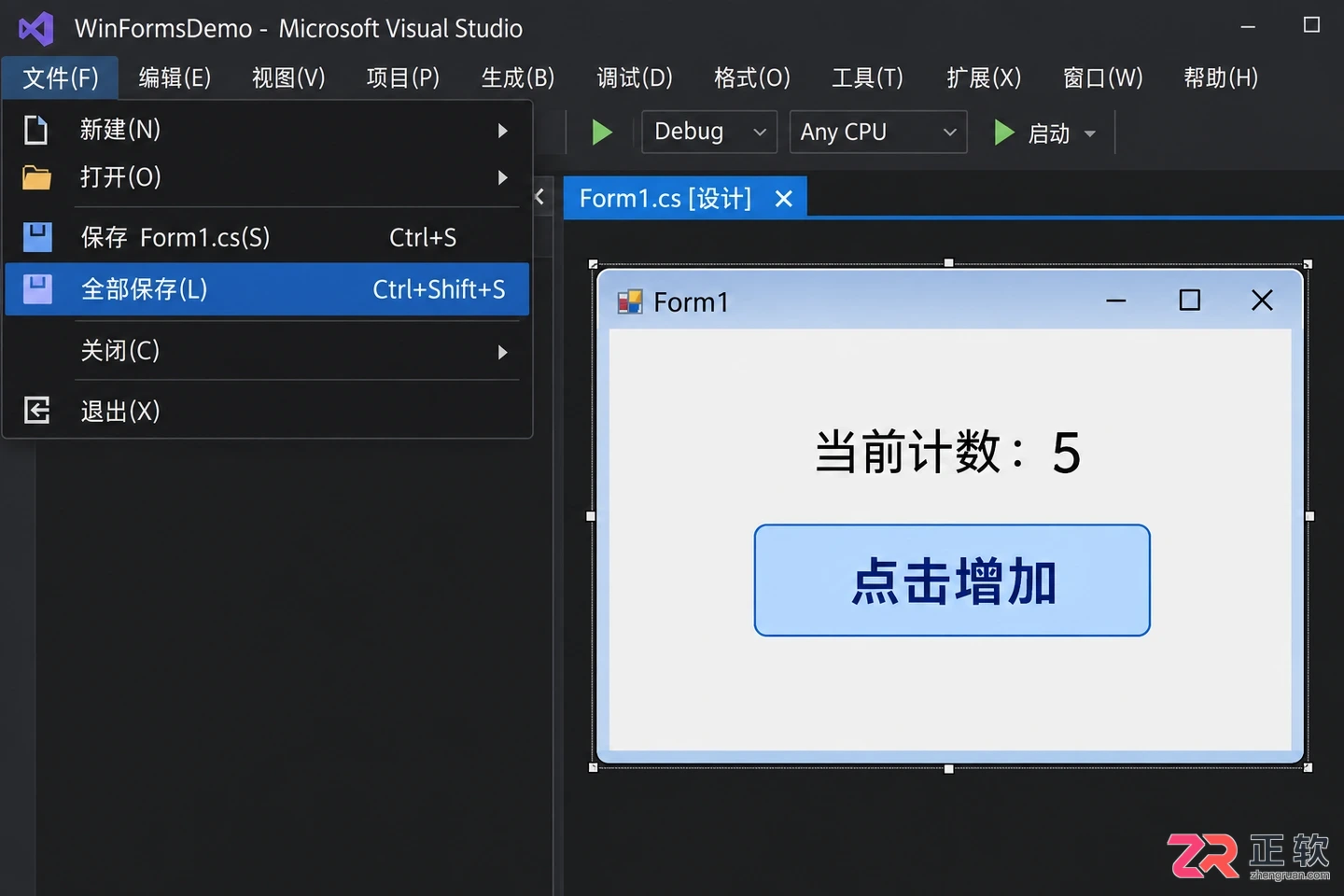Open the 文件(F) menu
Viewport: 1344px width, 896px height.
(61, 77)
